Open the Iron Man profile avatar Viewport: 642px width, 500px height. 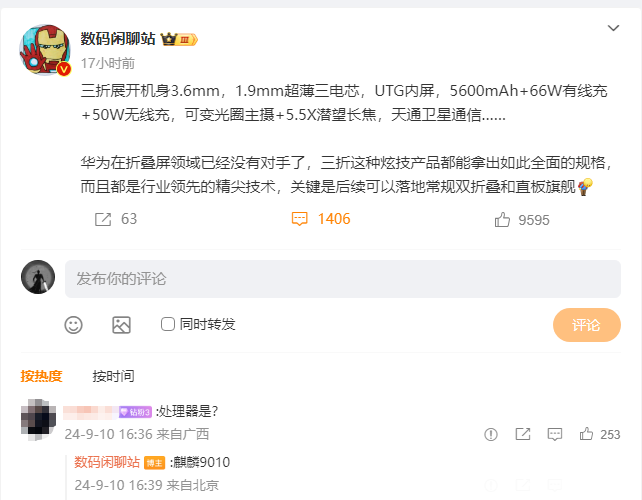(x=45, y=50)
